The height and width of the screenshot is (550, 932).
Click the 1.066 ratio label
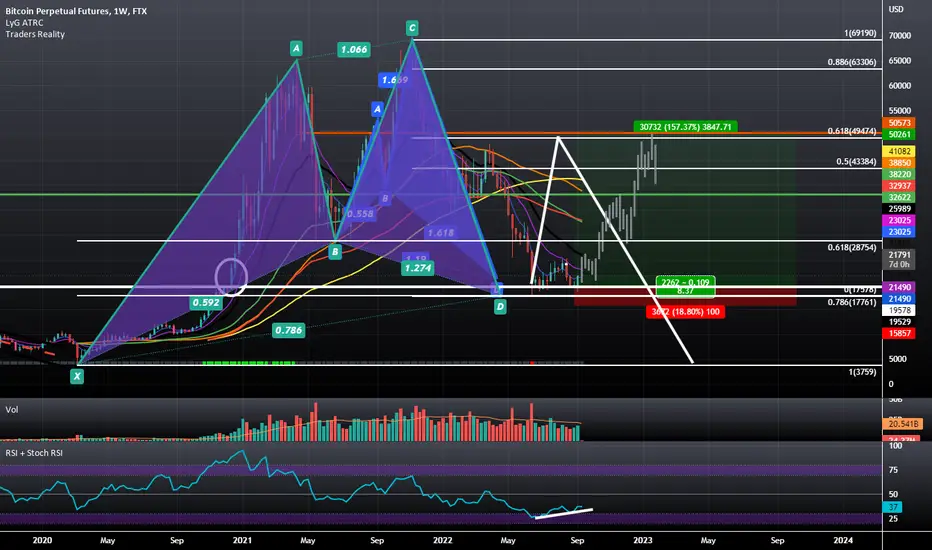[354, 49]
